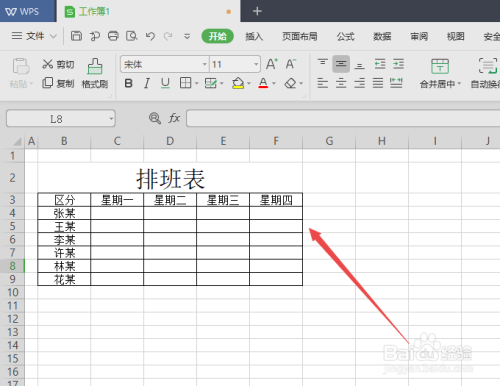Set vertical align top

[322, 64]
